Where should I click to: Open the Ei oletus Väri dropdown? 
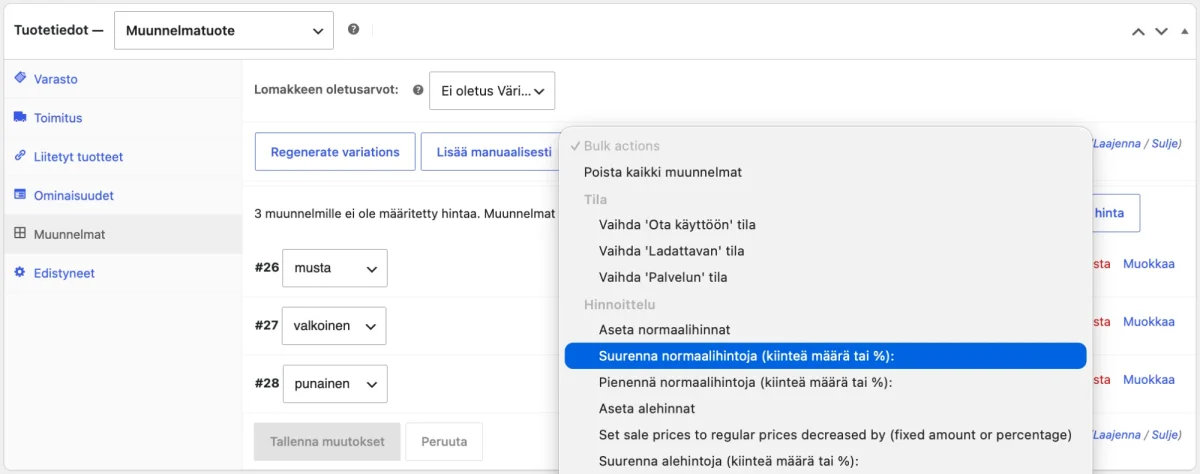coord(492,90)
